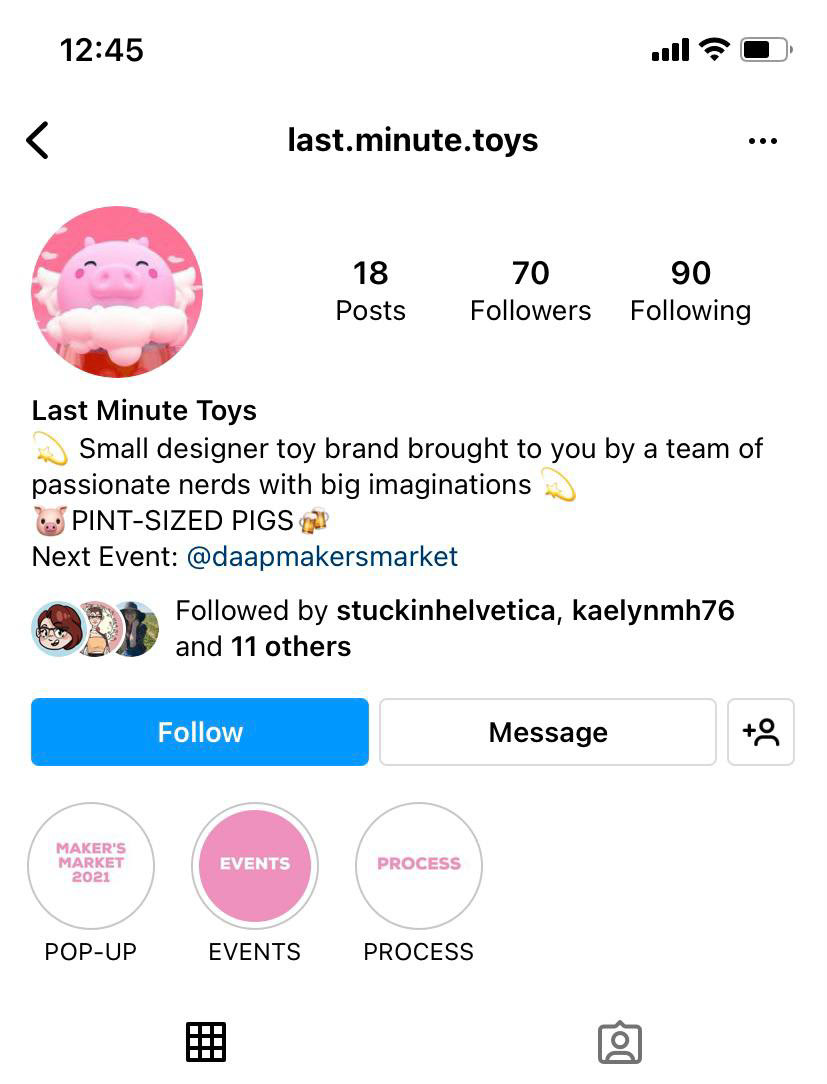Viewport: 827px width, 1084px height.
Task: Switch to the tagged photos tab
Action: click(620, 1042)
